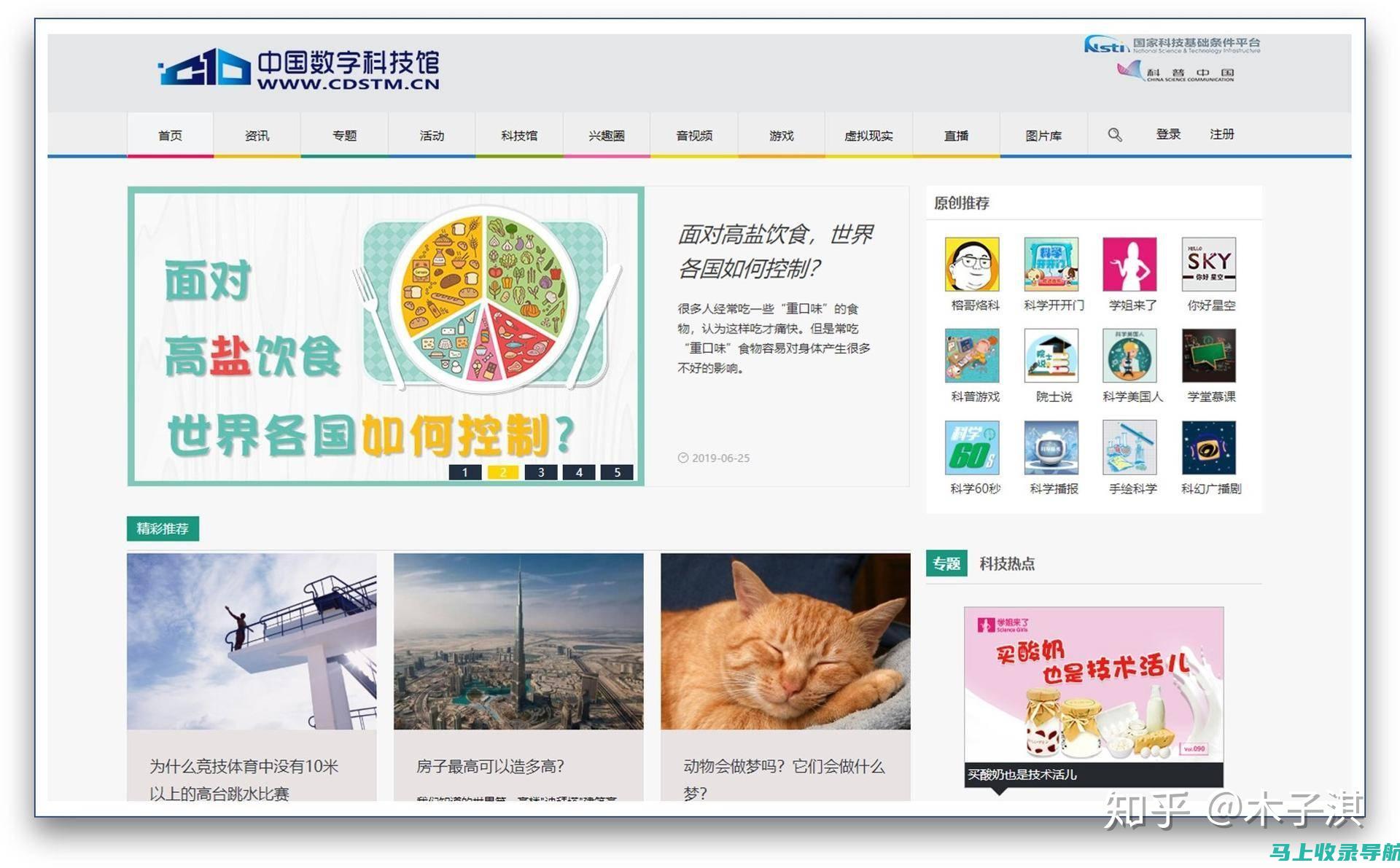The width and height of the screenshot is (1400, 868).
Task: Open the 学姐来了 channel icon
Action: (1129, 264)
